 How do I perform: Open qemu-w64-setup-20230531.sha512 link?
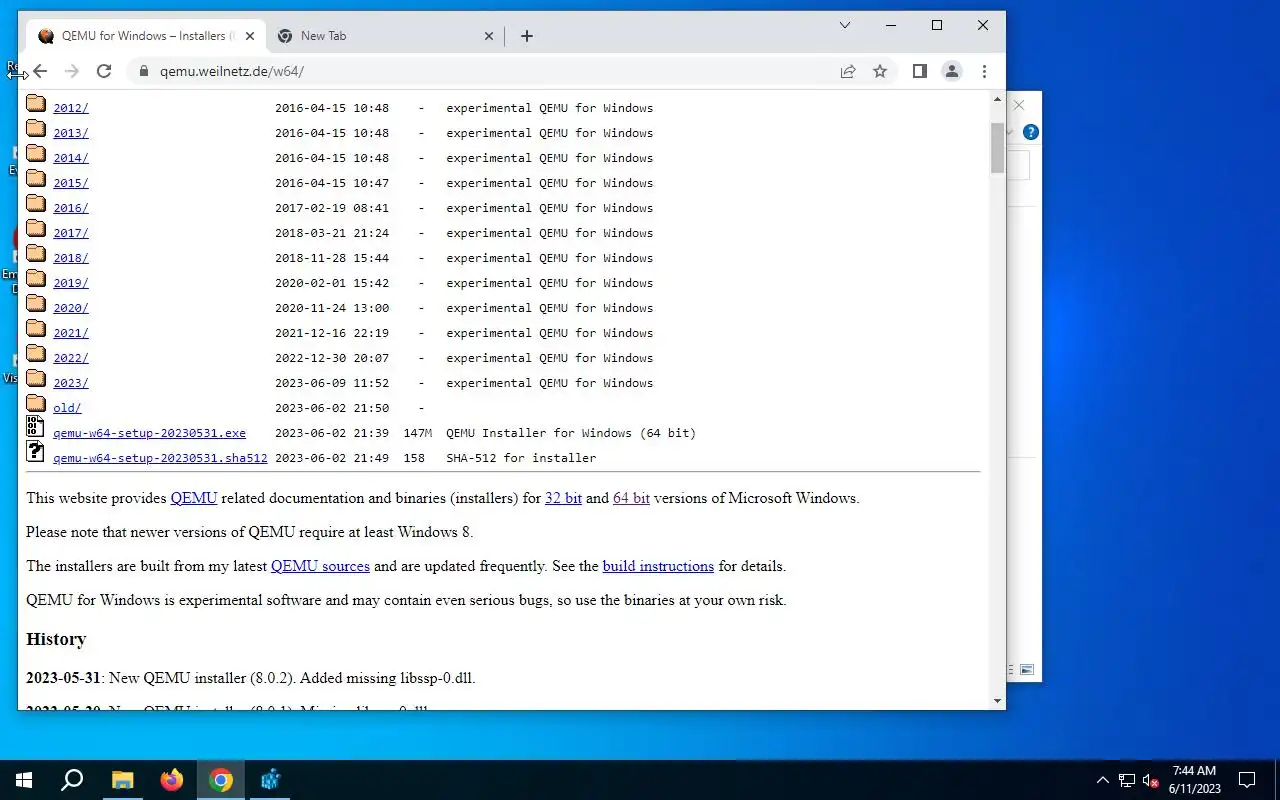(160, 458)
